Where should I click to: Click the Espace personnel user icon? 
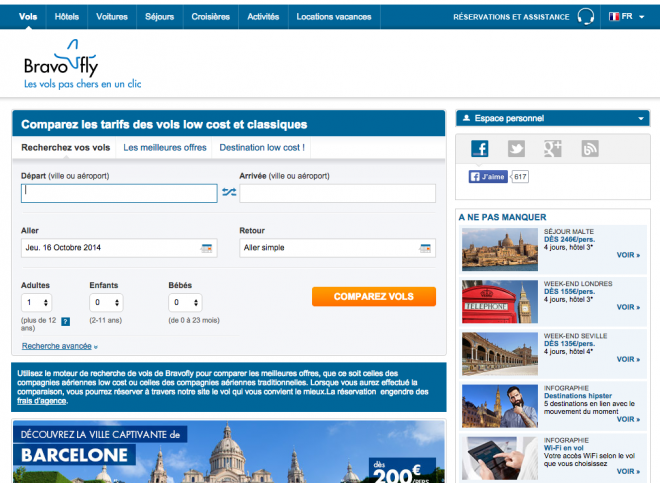tap(466, 118)
